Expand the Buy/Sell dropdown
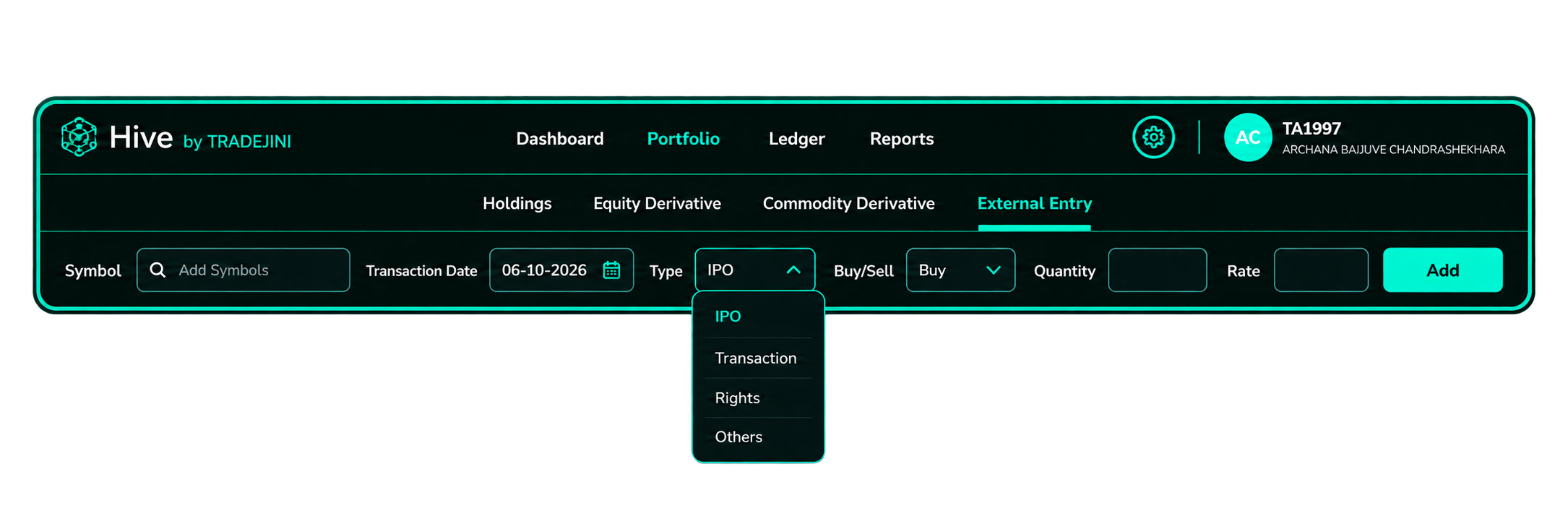This screenshot has width=1568, height=524. (x=960, y=270)
